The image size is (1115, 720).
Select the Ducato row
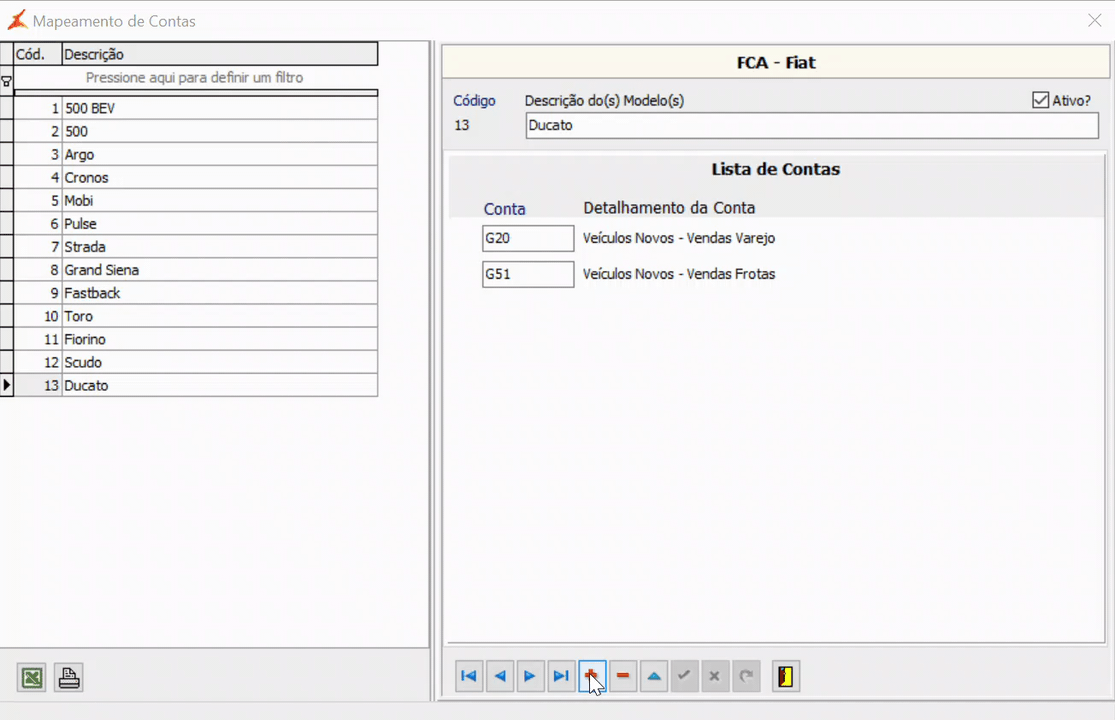click(196, 385)
